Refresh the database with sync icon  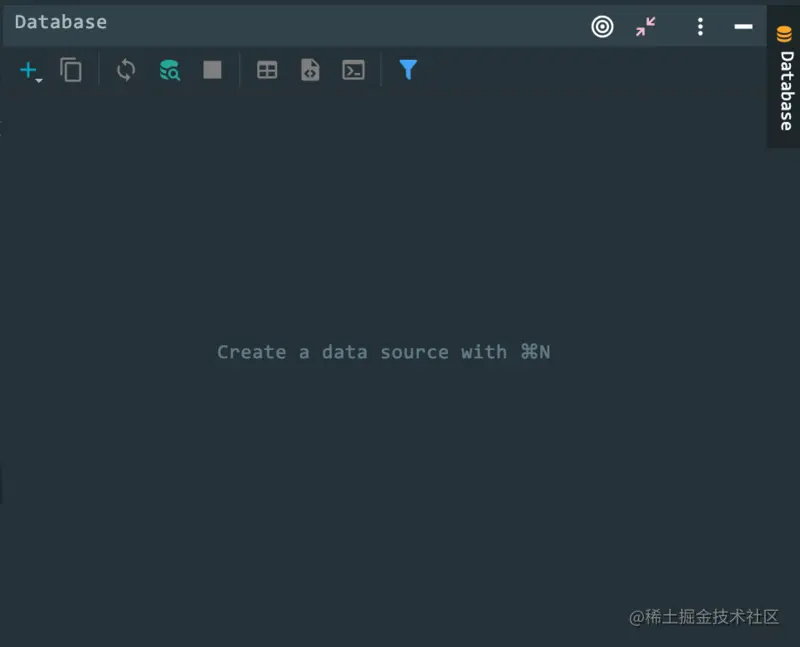pyautogui.click(x=126, y=70)
